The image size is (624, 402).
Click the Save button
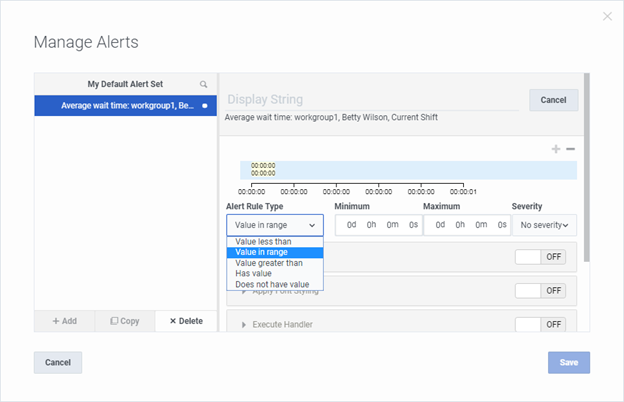(x=568, y=362)
